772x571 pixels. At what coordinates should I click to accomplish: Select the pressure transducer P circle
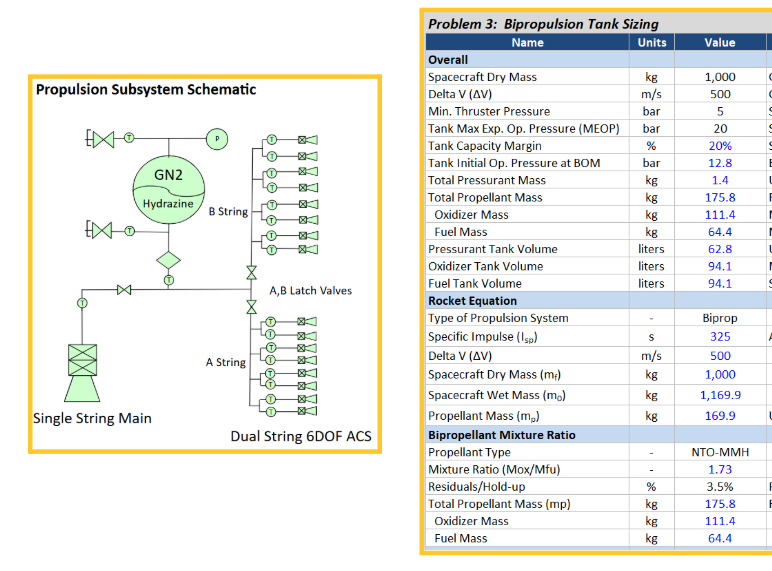click(x=217, y=137)
